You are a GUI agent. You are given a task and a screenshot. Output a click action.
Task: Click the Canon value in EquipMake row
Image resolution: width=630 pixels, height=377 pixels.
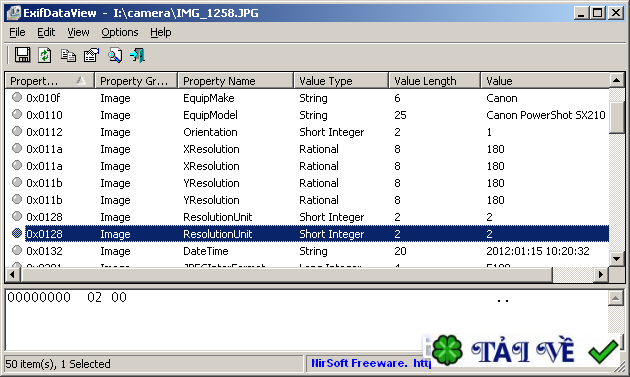(x=502, y=98)
